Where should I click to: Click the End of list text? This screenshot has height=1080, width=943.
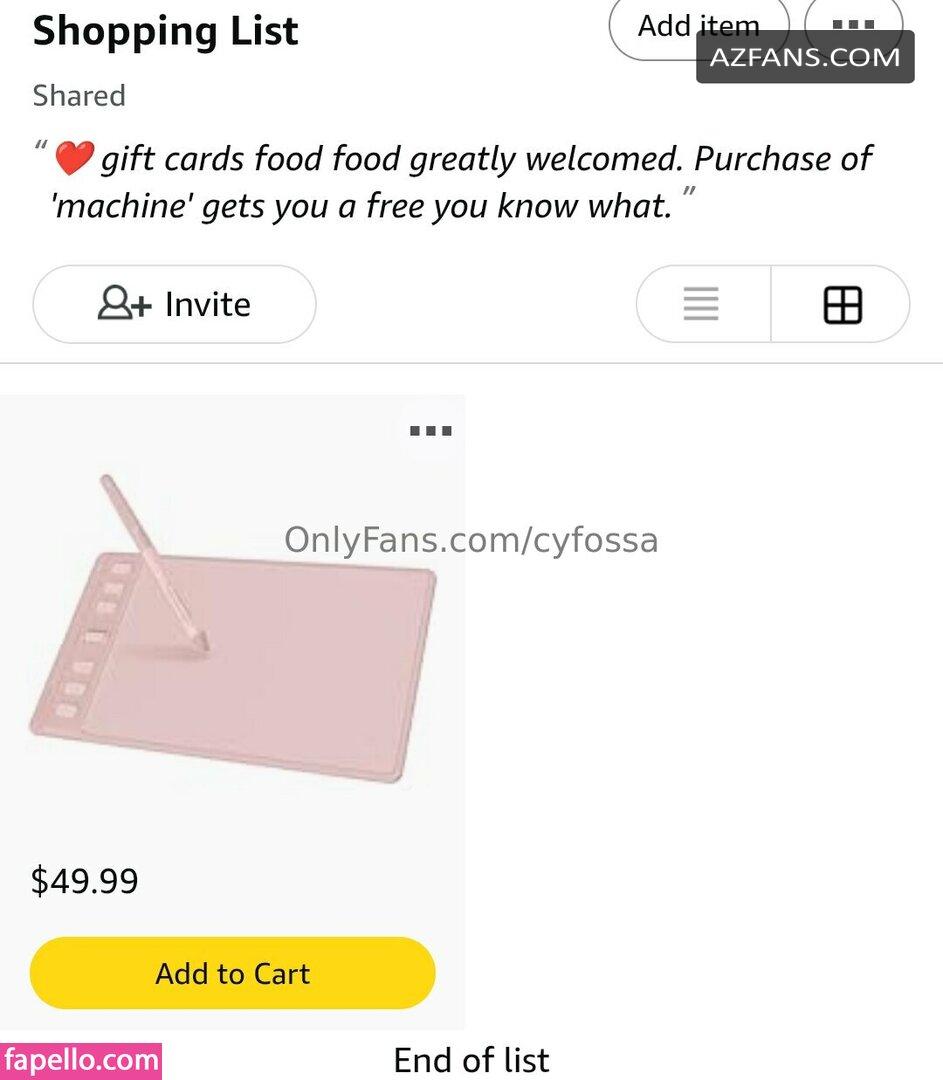pos(471,1060)
